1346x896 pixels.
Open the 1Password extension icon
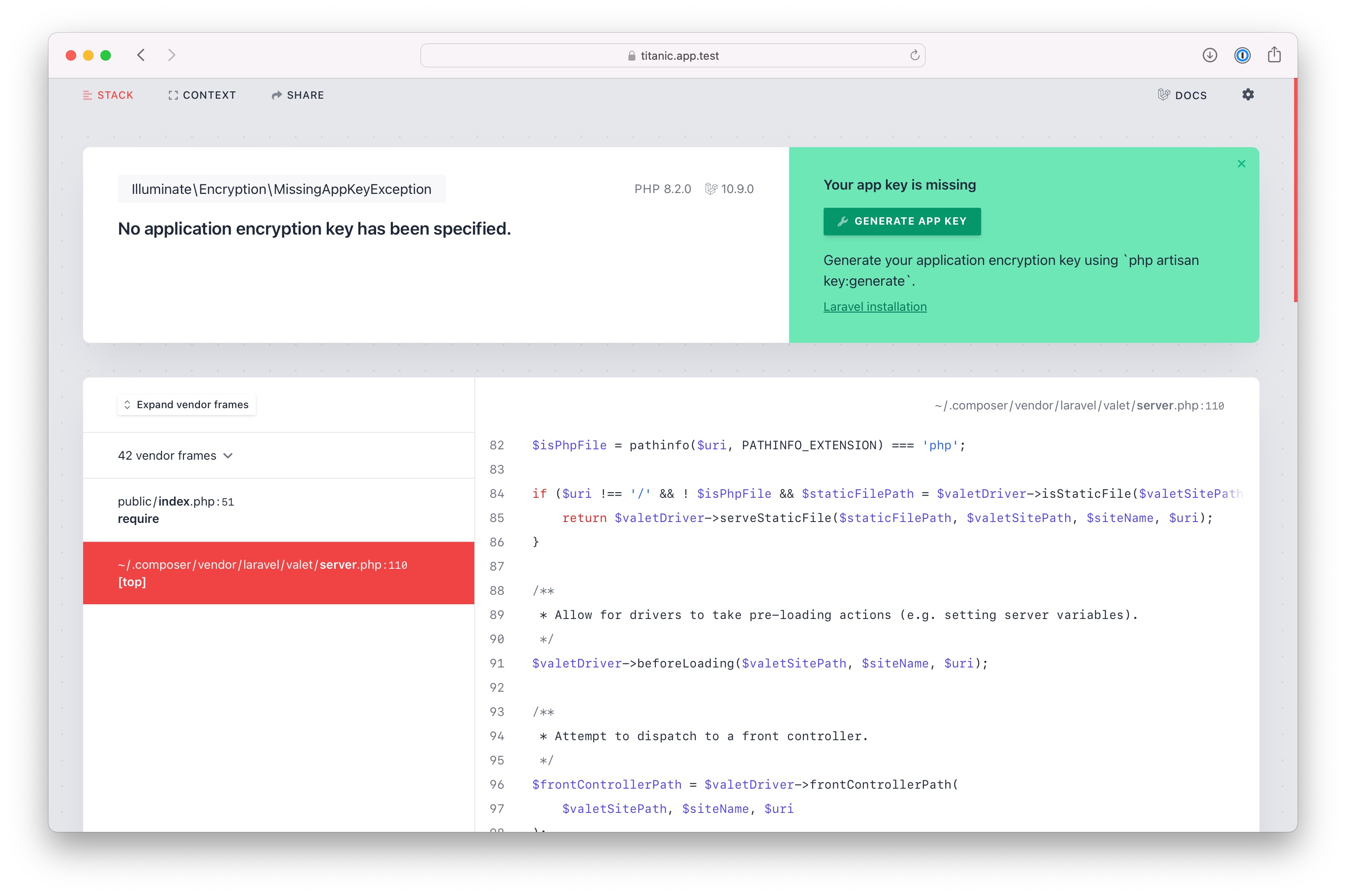pyautogui.click(x=1242, y=55)
